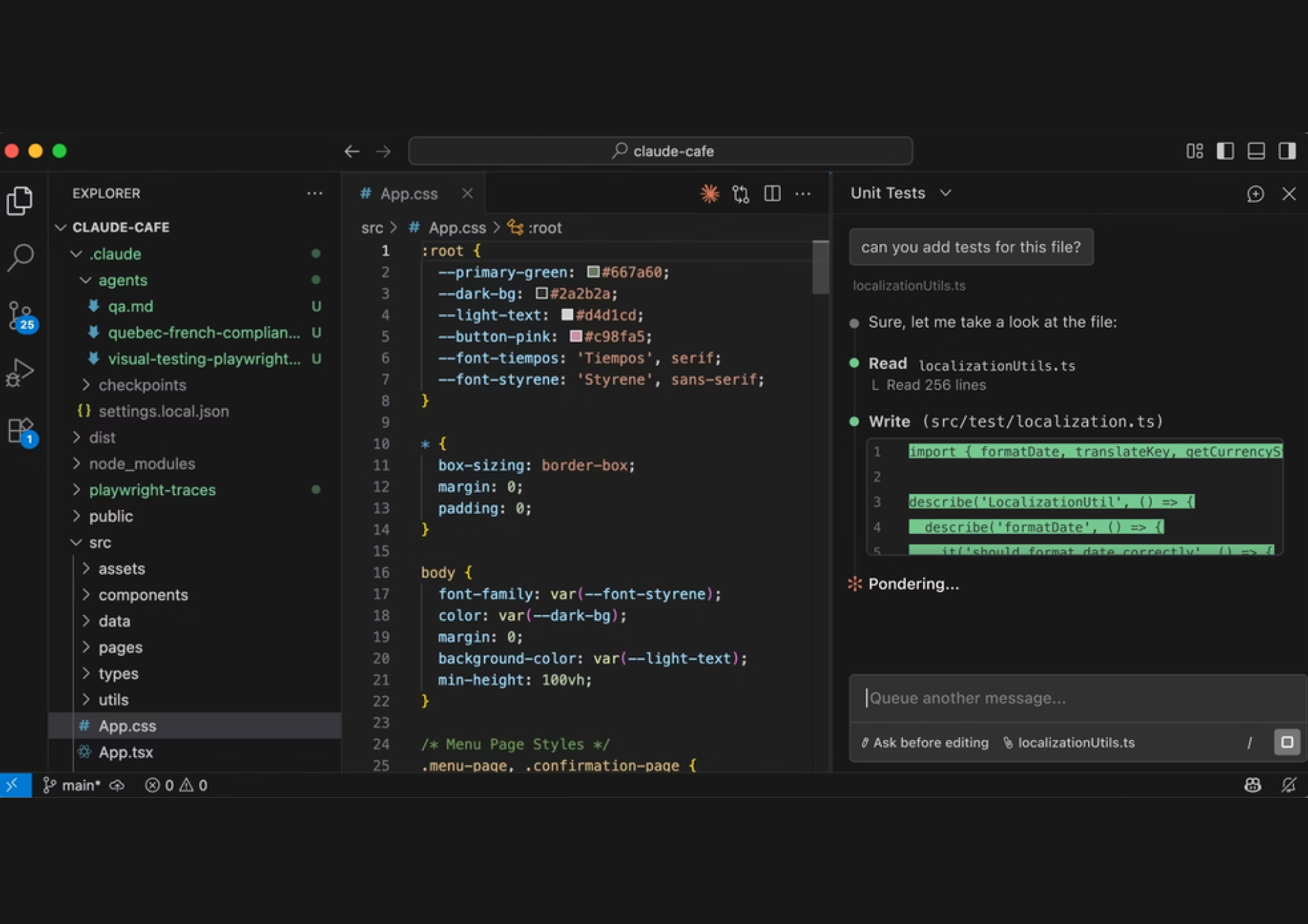
Task: Click the button-pink color swatch
Action: click(576, 337)
